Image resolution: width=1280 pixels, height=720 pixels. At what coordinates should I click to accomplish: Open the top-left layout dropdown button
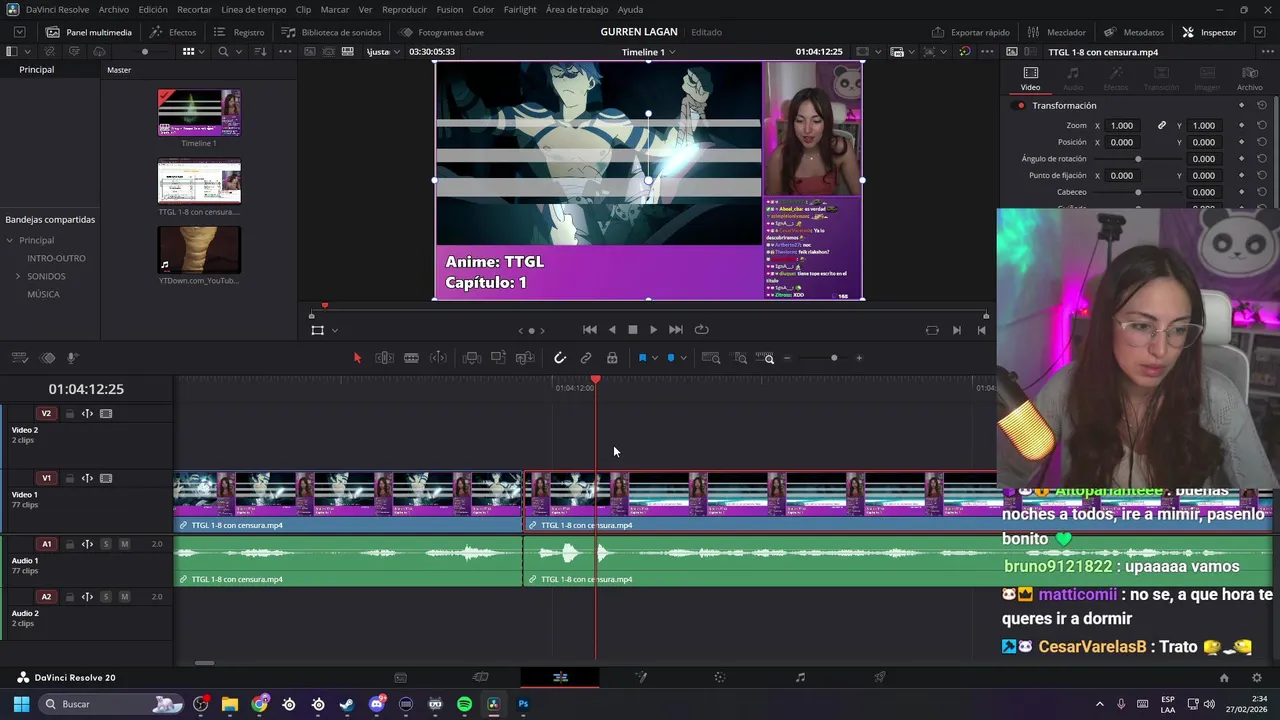pyautogui.click(x=19, y=32)
